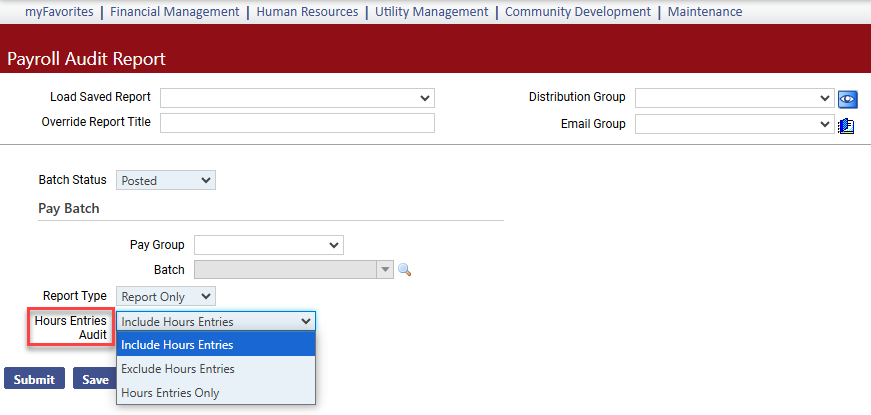871x415 pixels.
Task: Open the Utility Management menu
Action: pyautogui.click(x=432, y=12)
